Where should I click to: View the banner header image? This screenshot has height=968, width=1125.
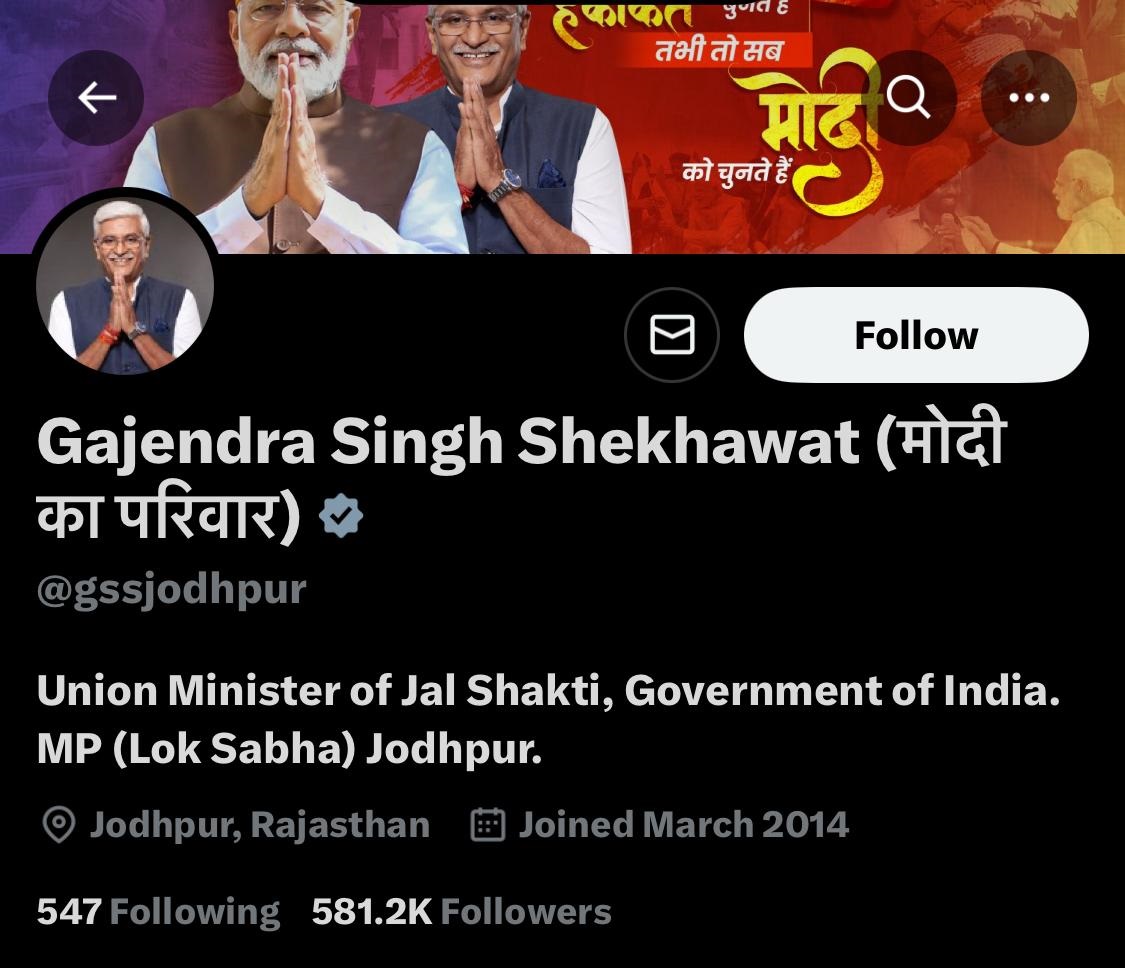(x=562, y=126)
